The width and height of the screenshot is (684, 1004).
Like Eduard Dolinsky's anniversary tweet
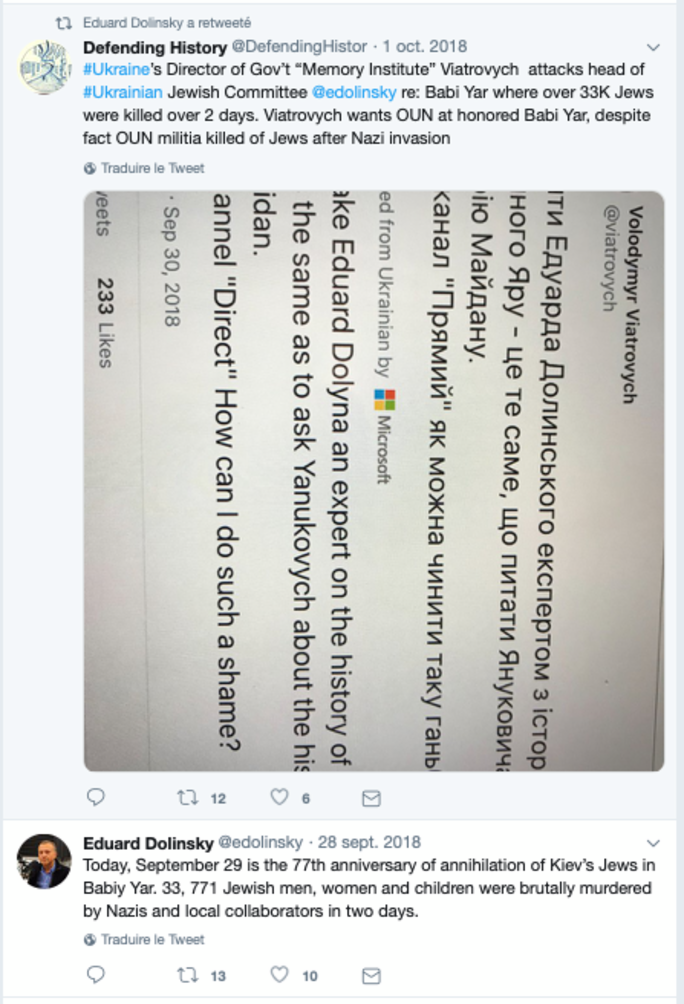[281, 975]
